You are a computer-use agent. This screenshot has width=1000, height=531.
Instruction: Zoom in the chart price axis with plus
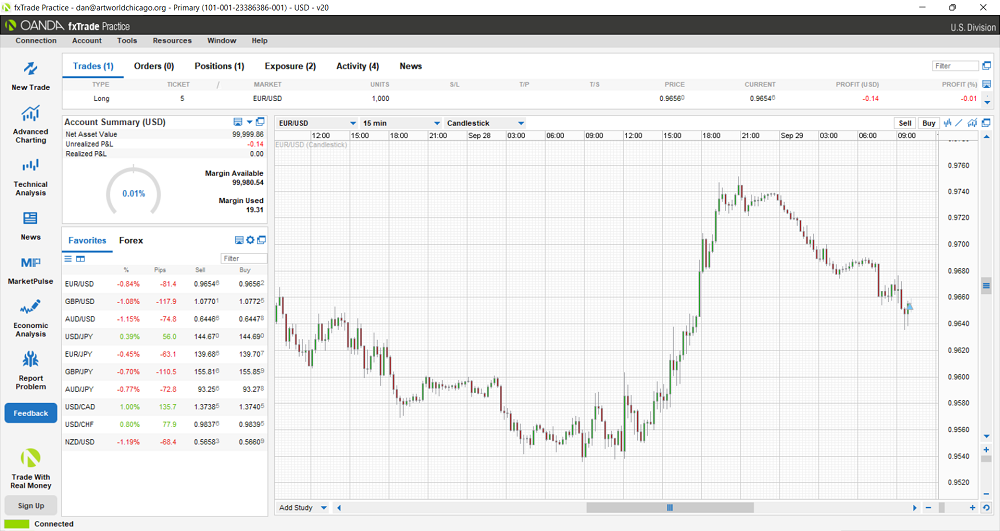(x=987, y=450)
